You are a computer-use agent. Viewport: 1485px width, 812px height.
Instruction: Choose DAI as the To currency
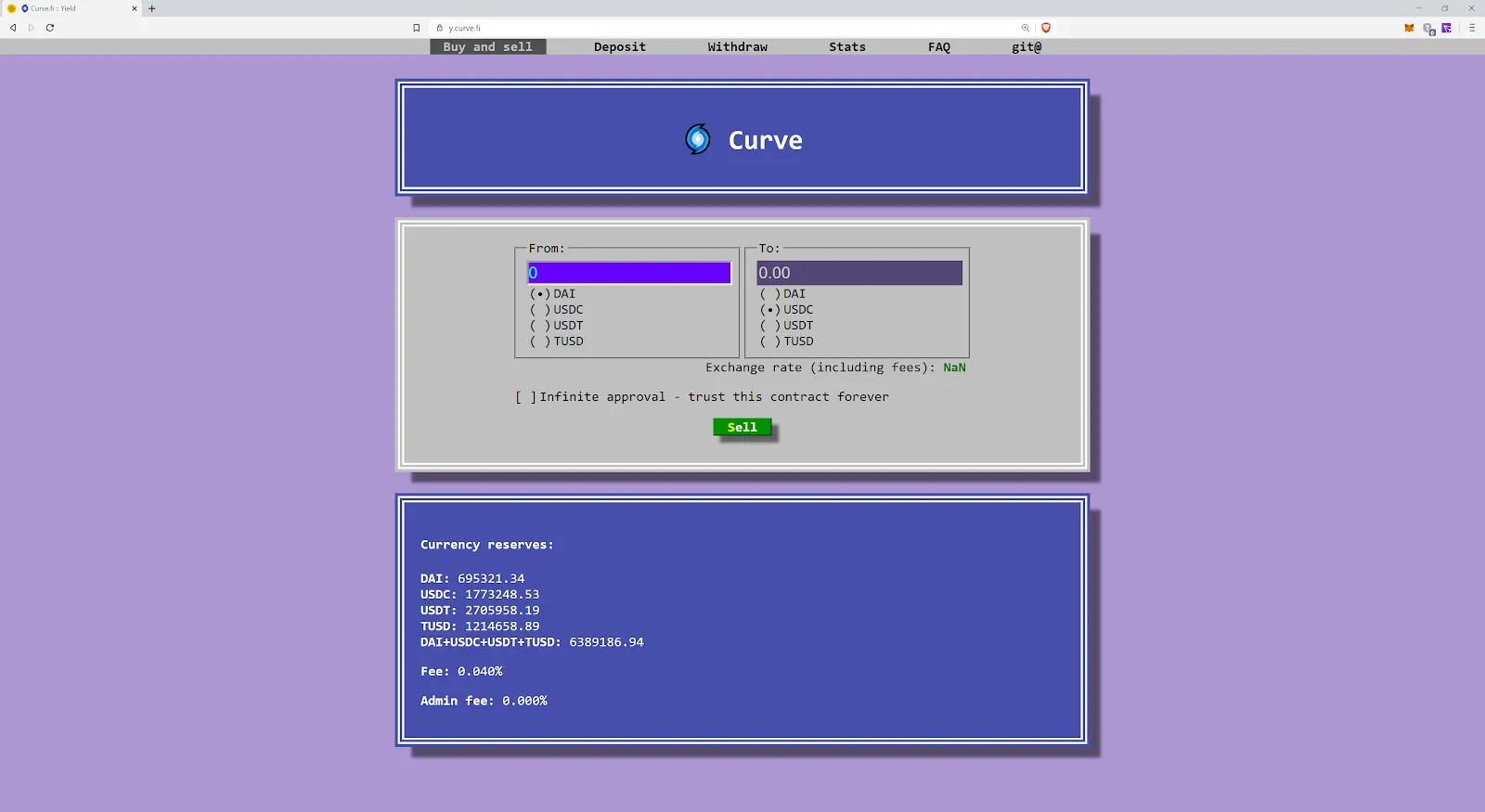point(770,294)
